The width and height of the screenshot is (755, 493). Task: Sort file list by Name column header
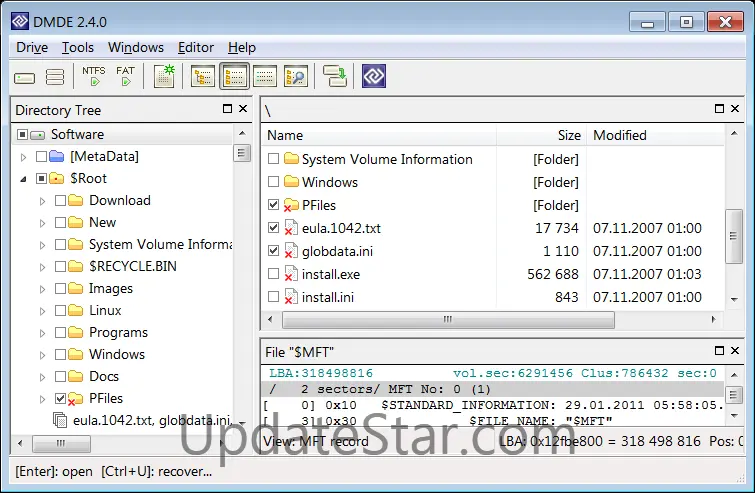coord(379,135)
